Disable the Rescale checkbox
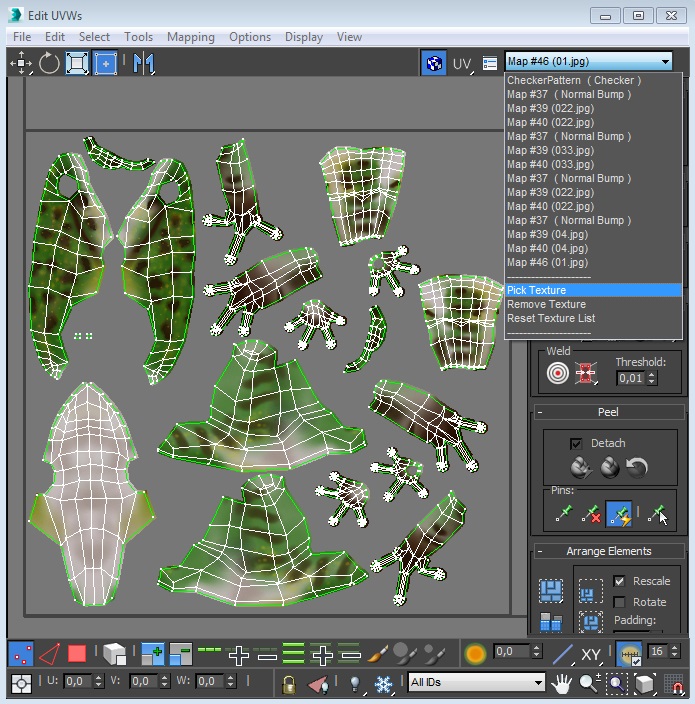 tap(619, 581)
